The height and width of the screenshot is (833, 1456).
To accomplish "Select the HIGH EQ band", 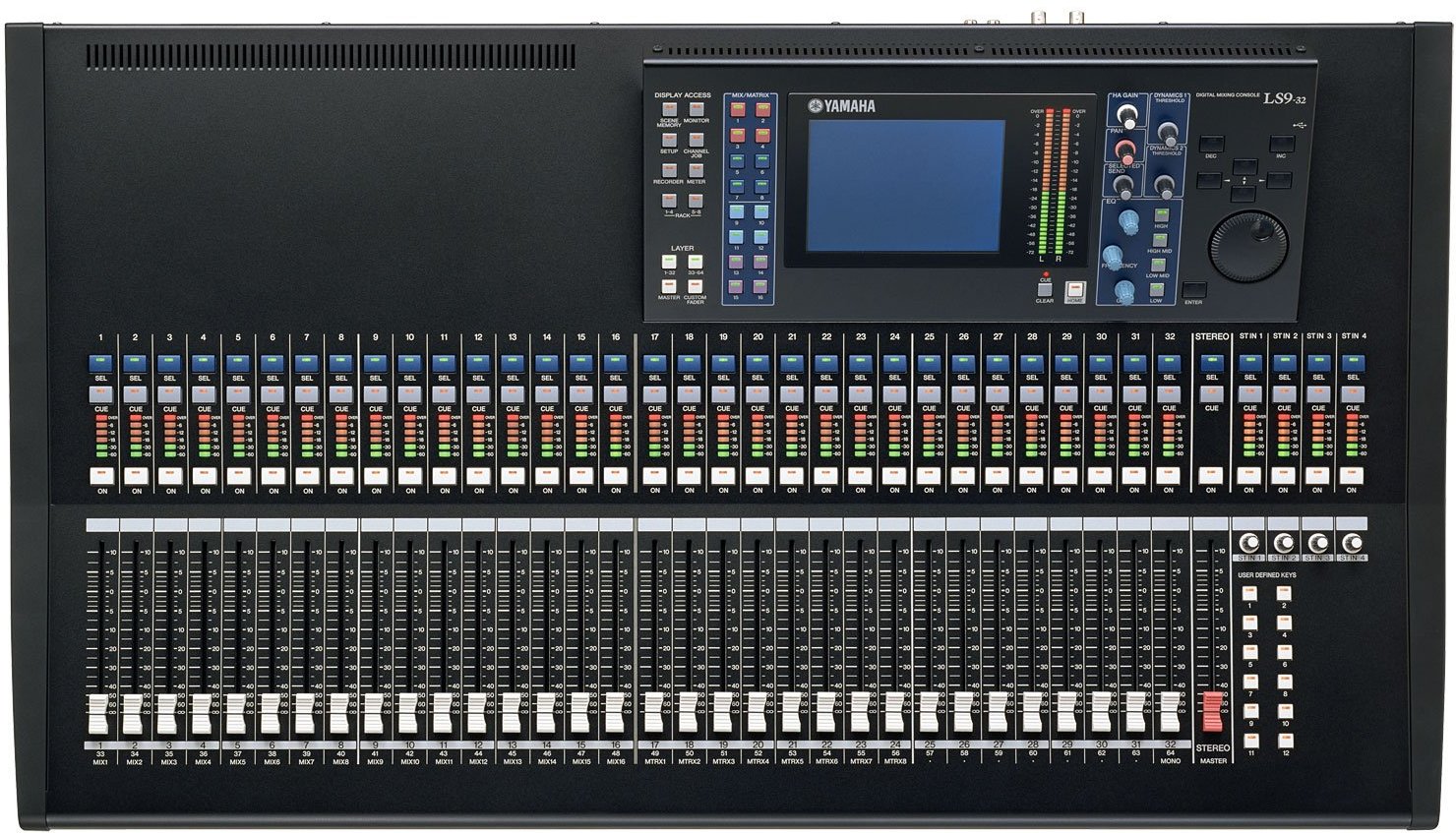I will pos(1161,215).
